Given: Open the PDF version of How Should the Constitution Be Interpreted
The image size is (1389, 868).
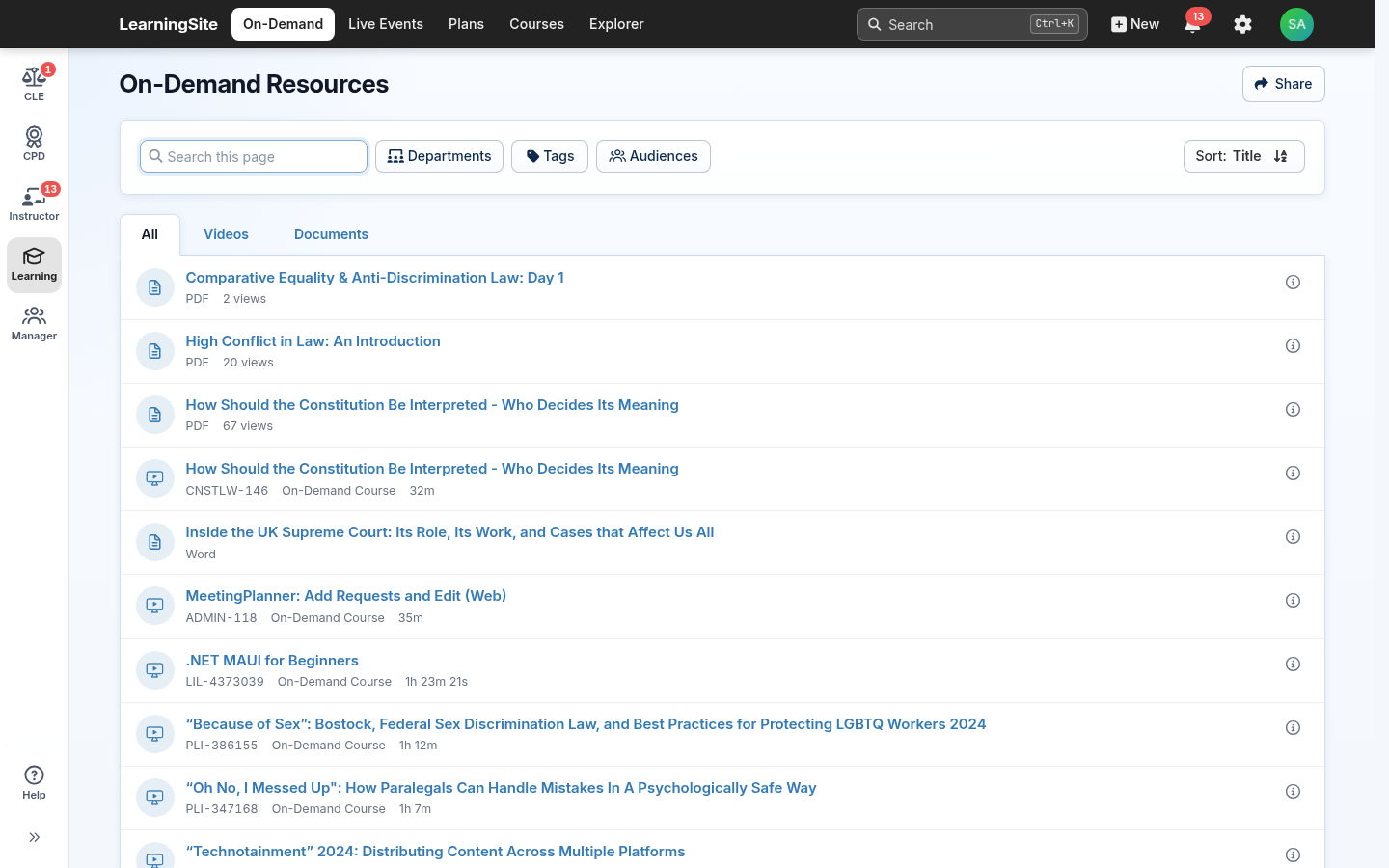Looking at the screenshot, I should click(x=432, y=405).
